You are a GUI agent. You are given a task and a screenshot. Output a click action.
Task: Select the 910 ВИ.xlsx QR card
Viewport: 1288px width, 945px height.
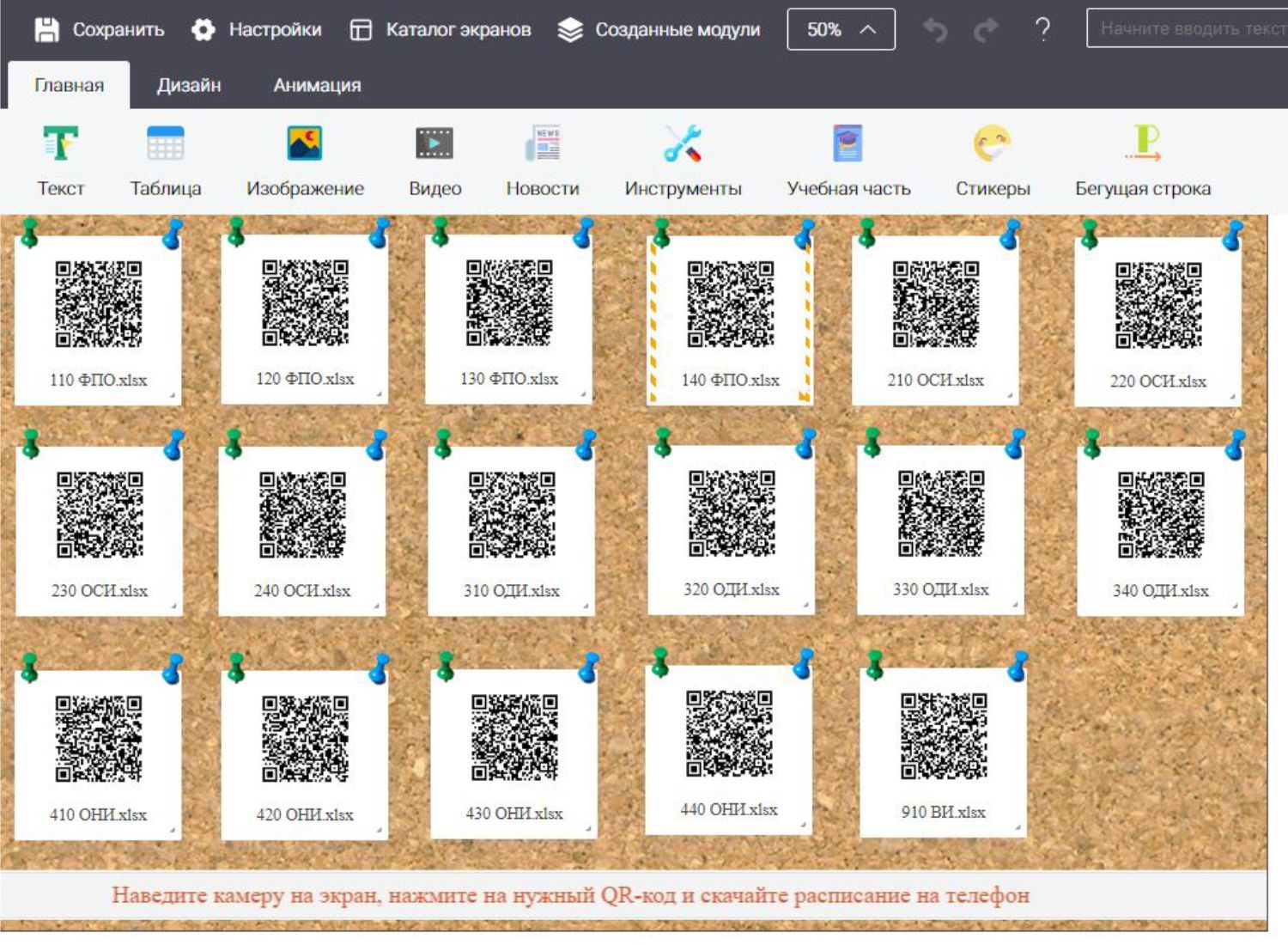point(943,753)
